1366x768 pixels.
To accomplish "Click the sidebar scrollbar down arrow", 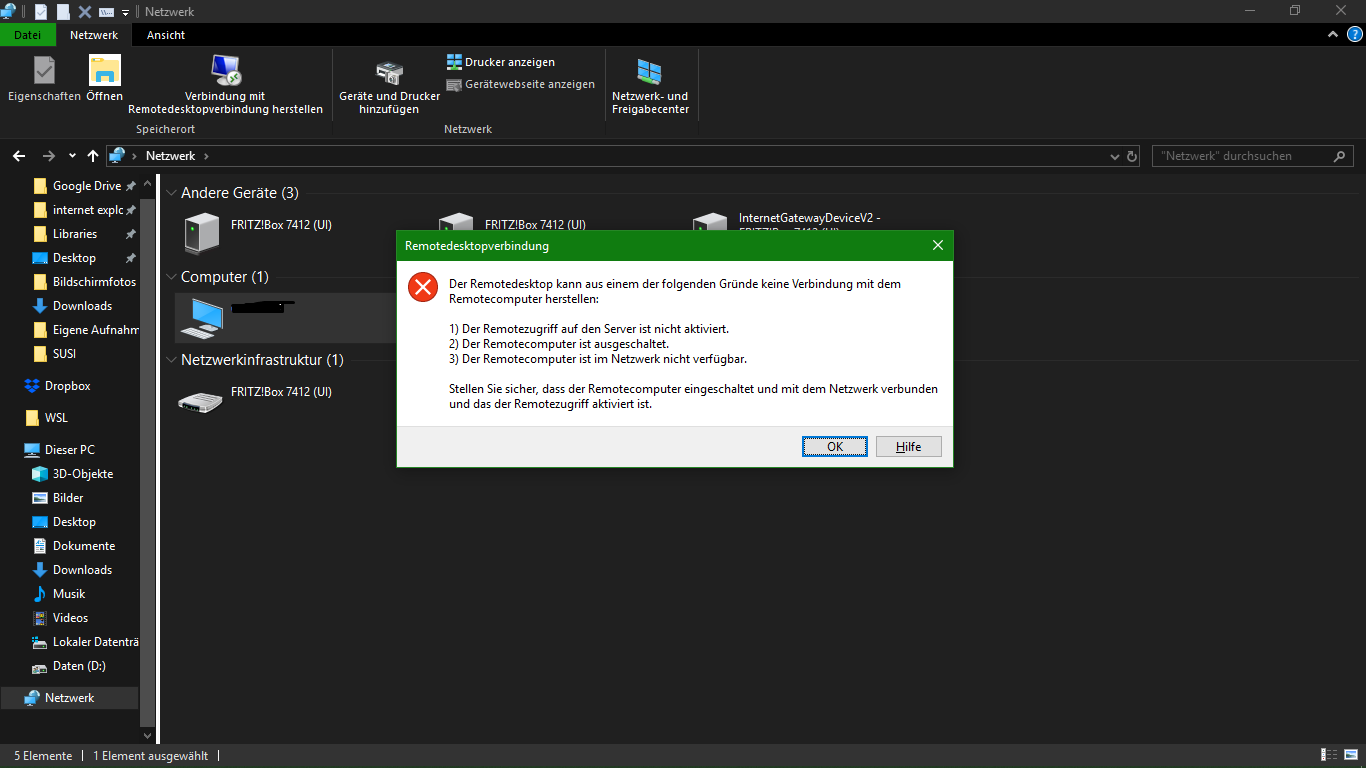I will [x=148, y=736].
